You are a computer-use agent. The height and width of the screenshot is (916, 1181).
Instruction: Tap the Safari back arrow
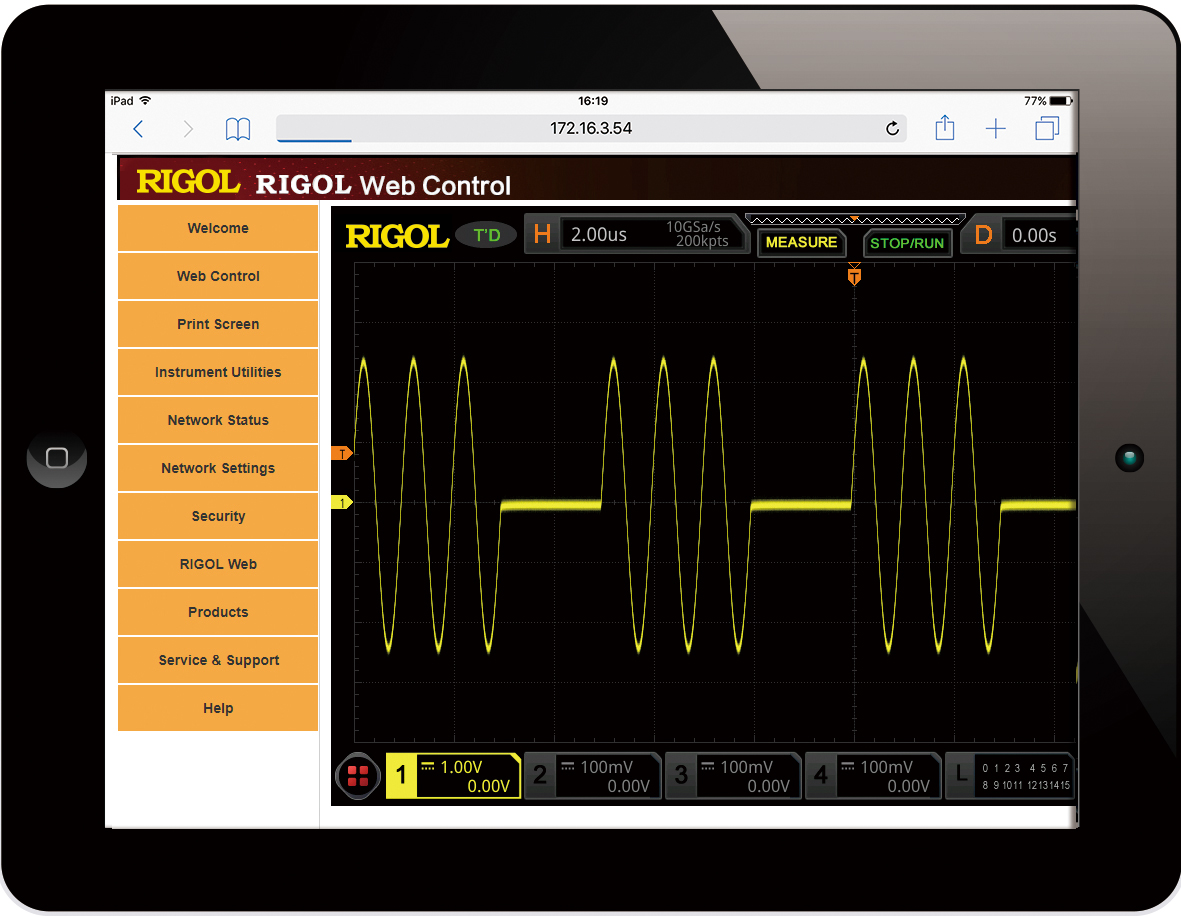point(139,129)
